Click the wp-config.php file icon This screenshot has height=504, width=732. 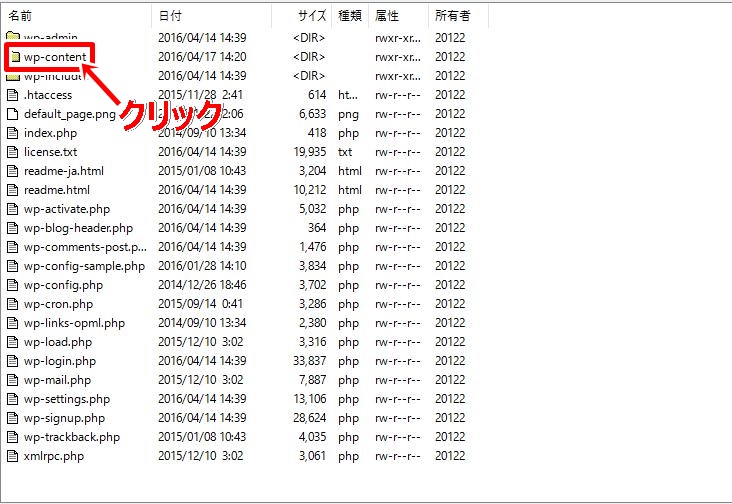[13, 285]
